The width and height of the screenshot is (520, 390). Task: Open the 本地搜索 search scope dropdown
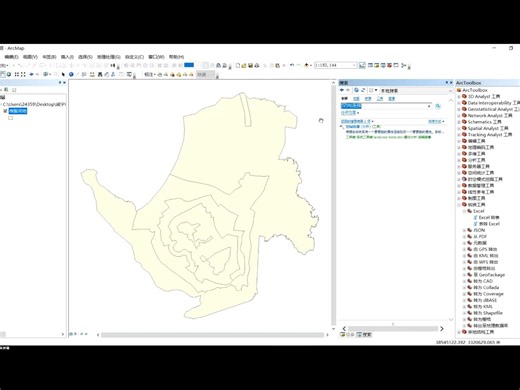(450, 91)
